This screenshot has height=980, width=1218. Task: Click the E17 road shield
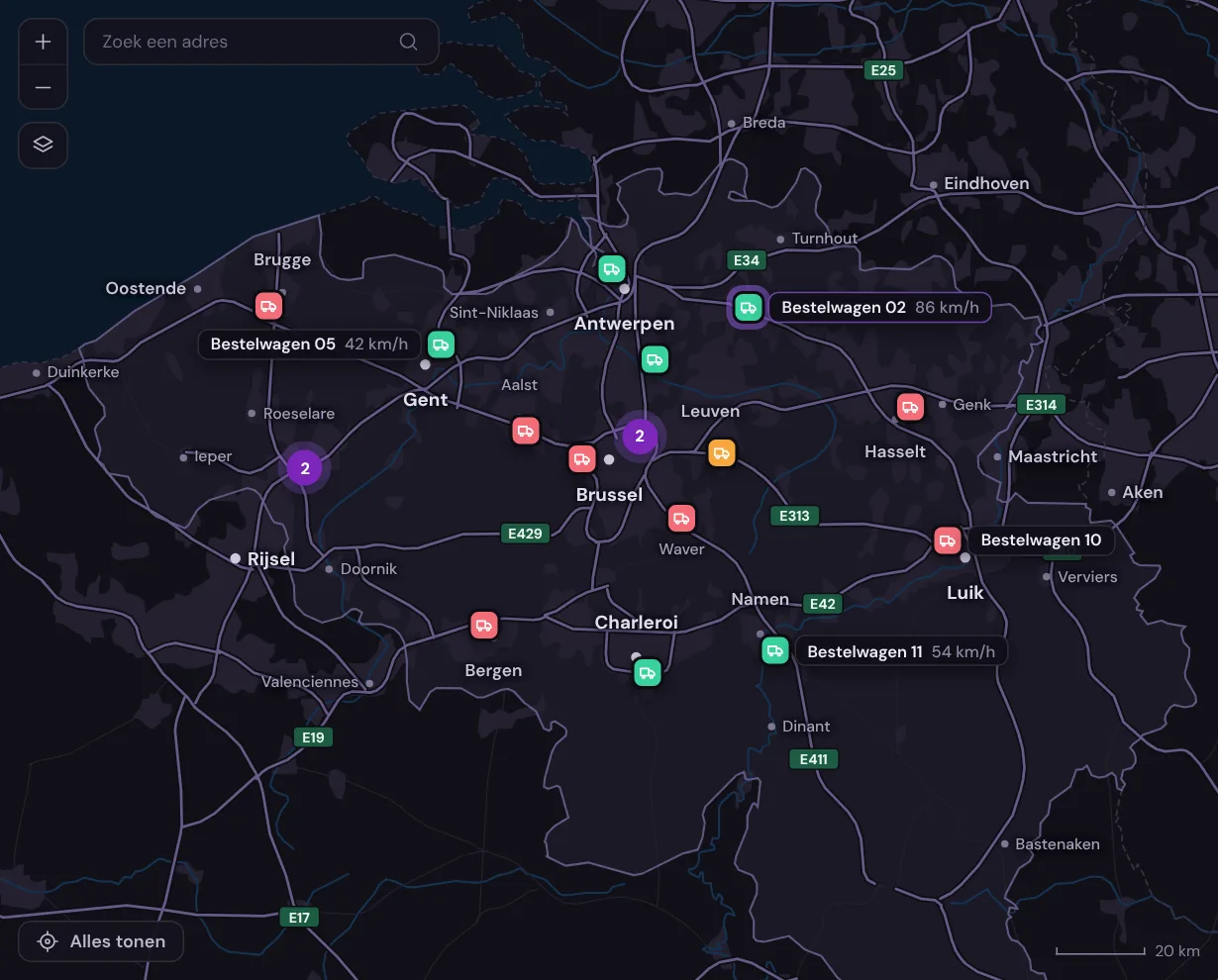pyautogui.click(x=299, y=918)
